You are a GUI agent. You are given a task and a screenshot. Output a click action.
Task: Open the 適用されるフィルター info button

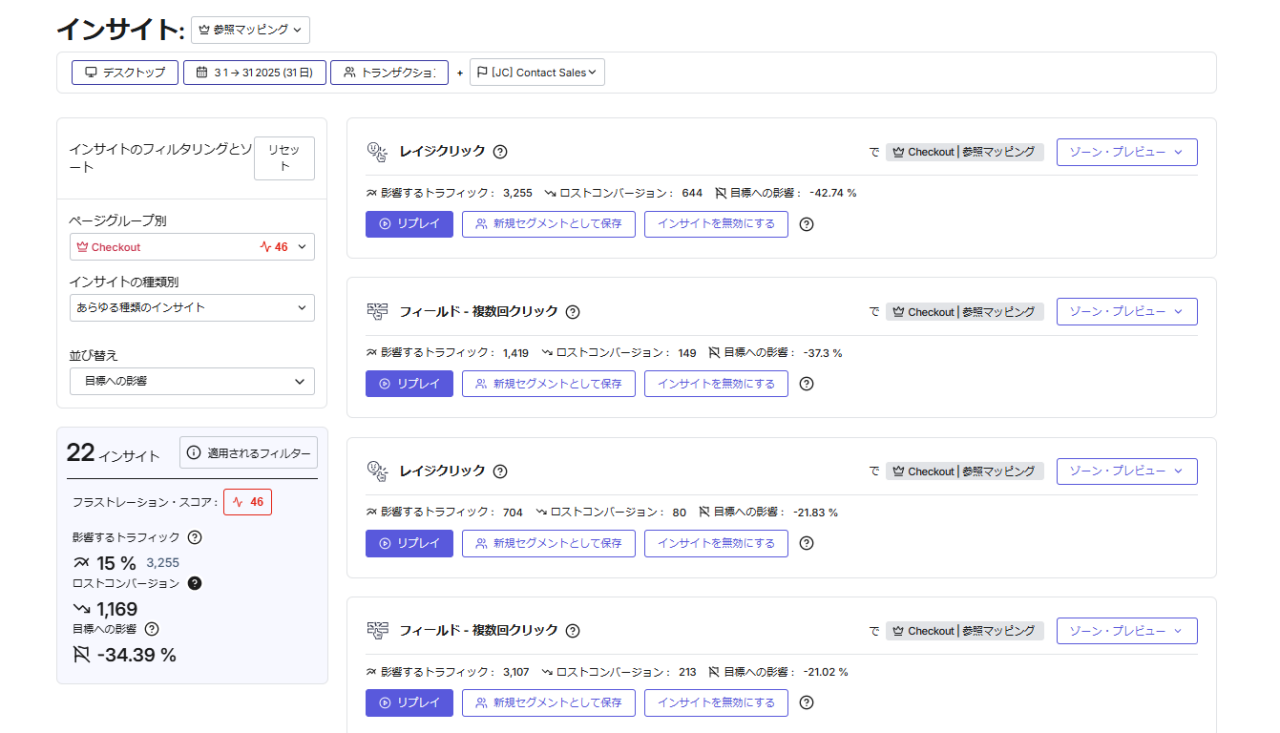[x=248, y=453]
